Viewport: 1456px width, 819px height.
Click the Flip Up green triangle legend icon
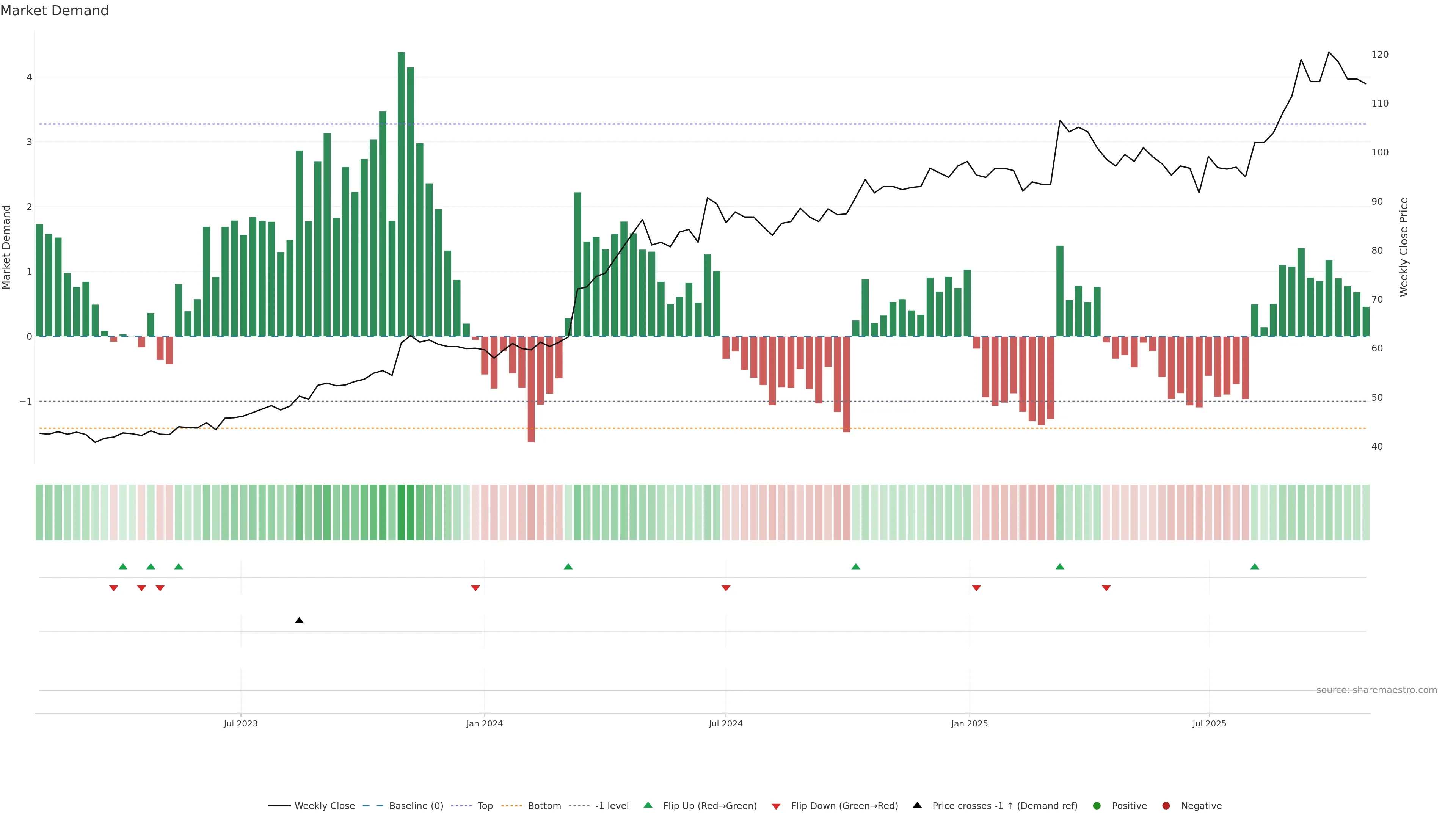click(648, 805)
